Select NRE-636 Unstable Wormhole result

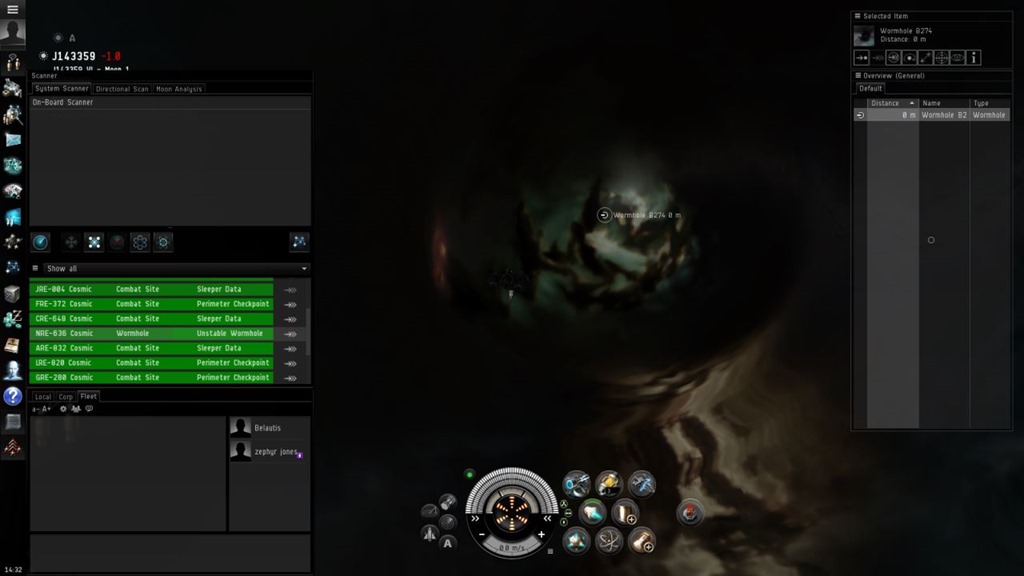point(152,333)
